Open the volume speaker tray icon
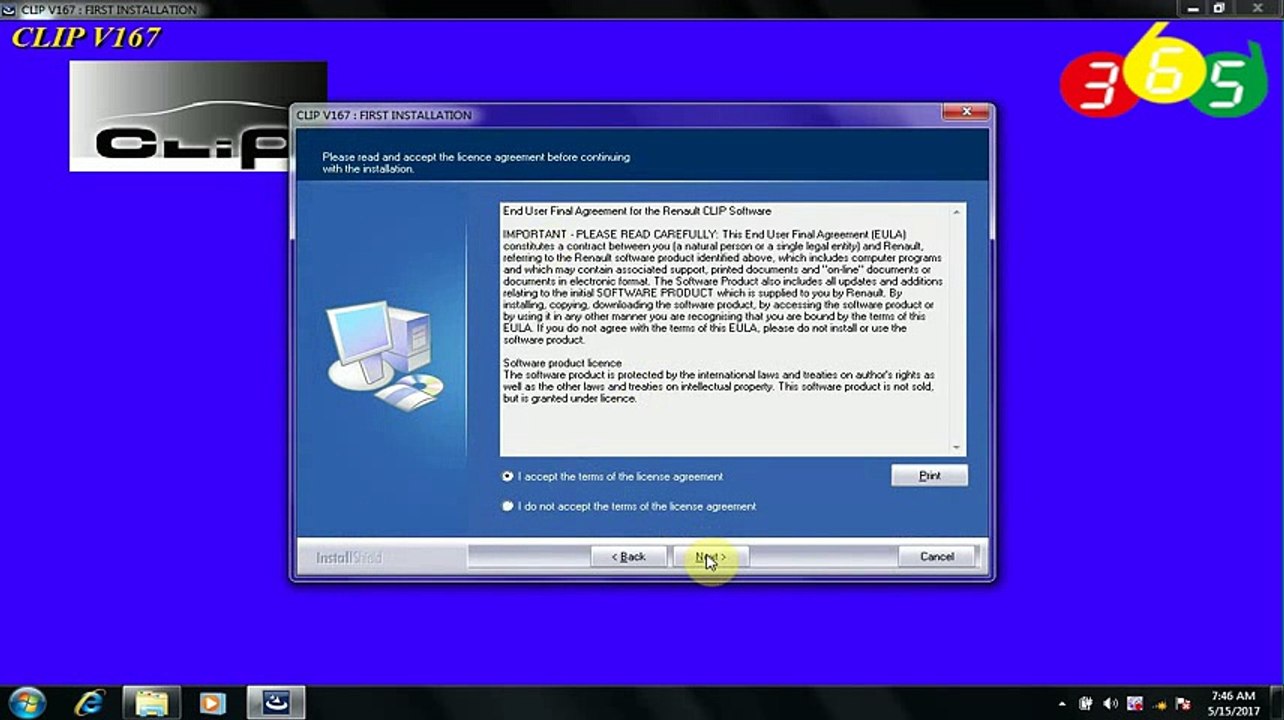This screenshot has height=720, width=1284. [1110, 704]
